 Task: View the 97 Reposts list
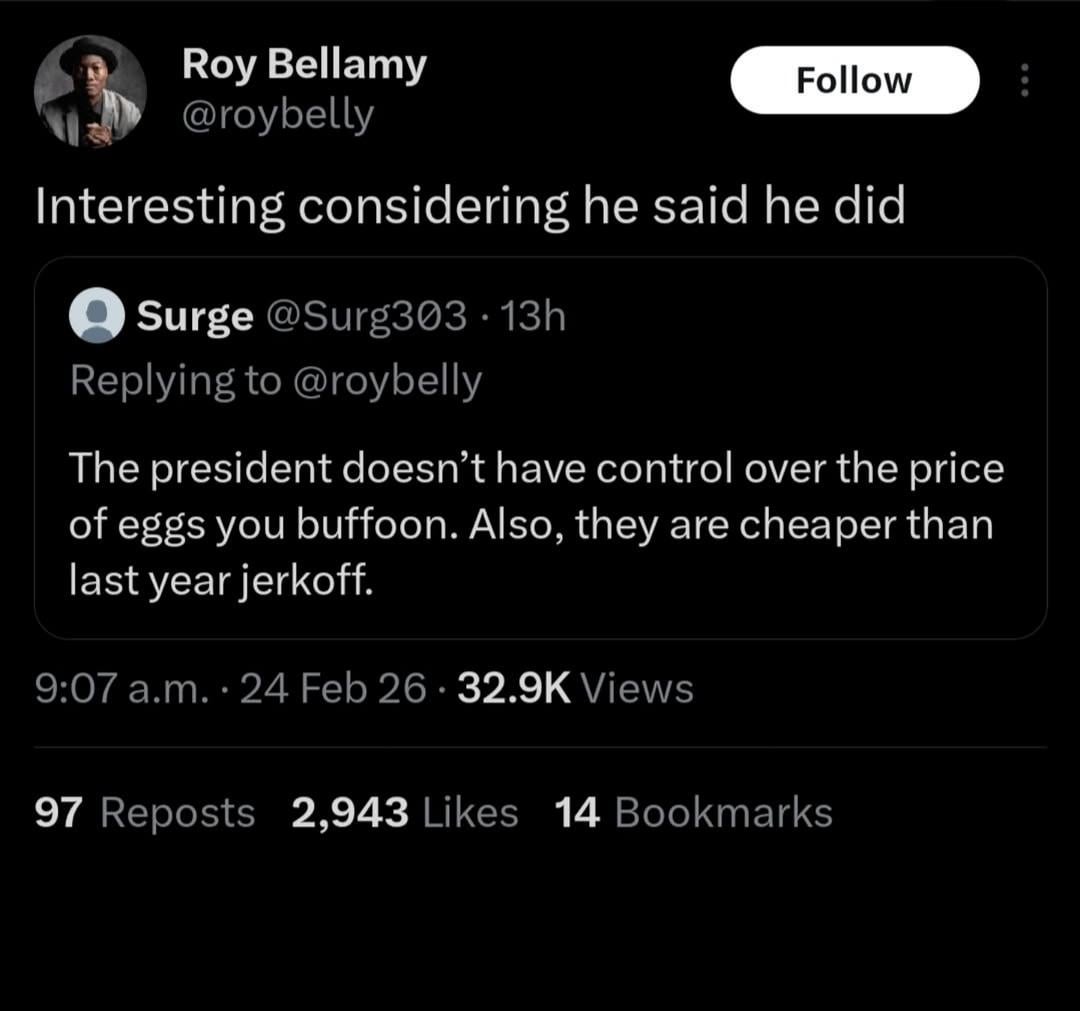(145, 813)
